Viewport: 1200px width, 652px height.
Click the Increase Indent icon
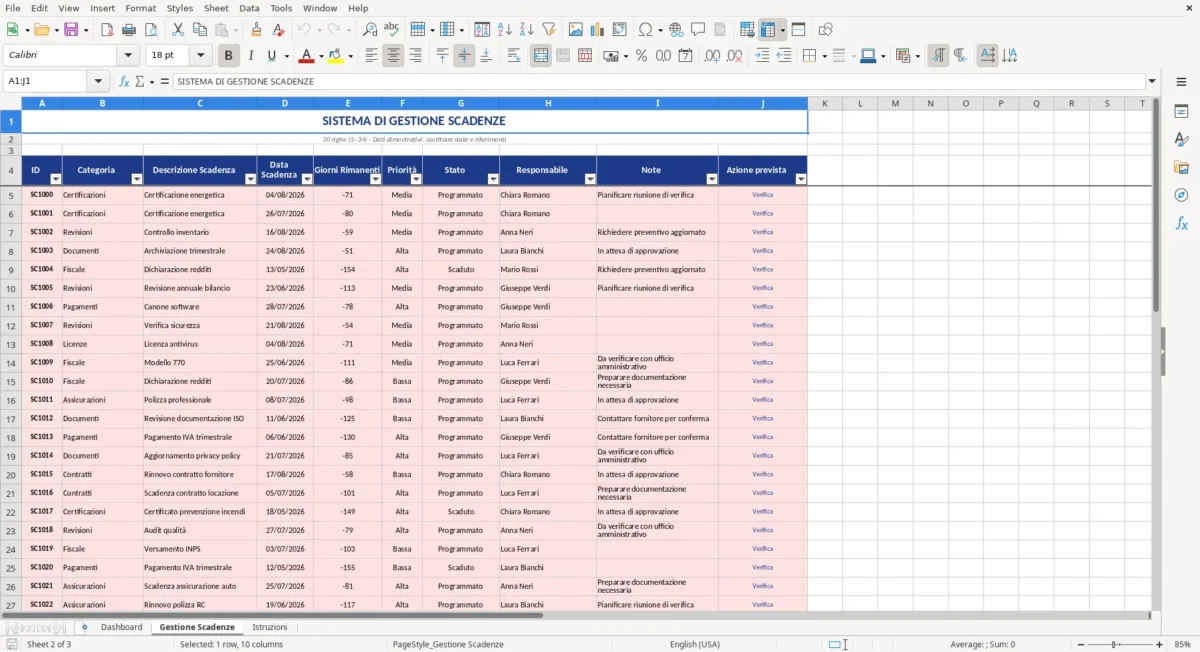pyautogui.click(x=762, y=56)
